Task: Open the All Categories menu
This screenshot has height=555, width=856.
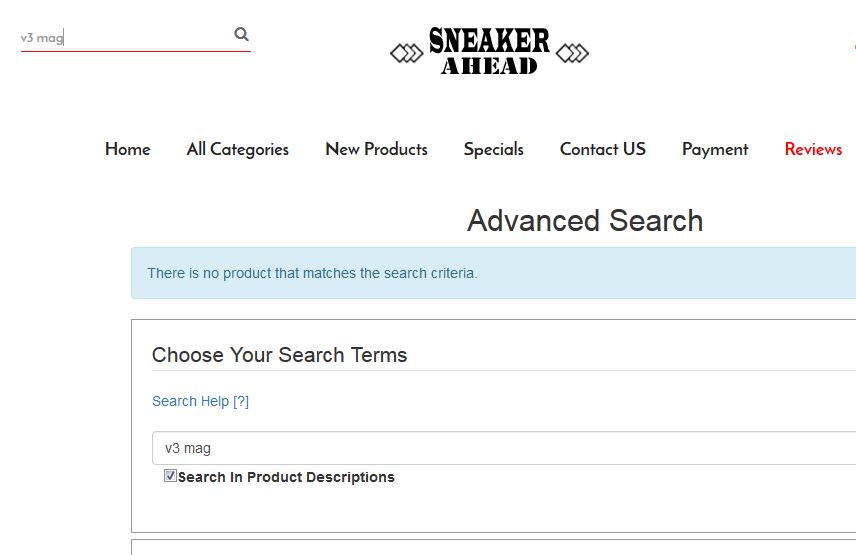Action: 237,149
